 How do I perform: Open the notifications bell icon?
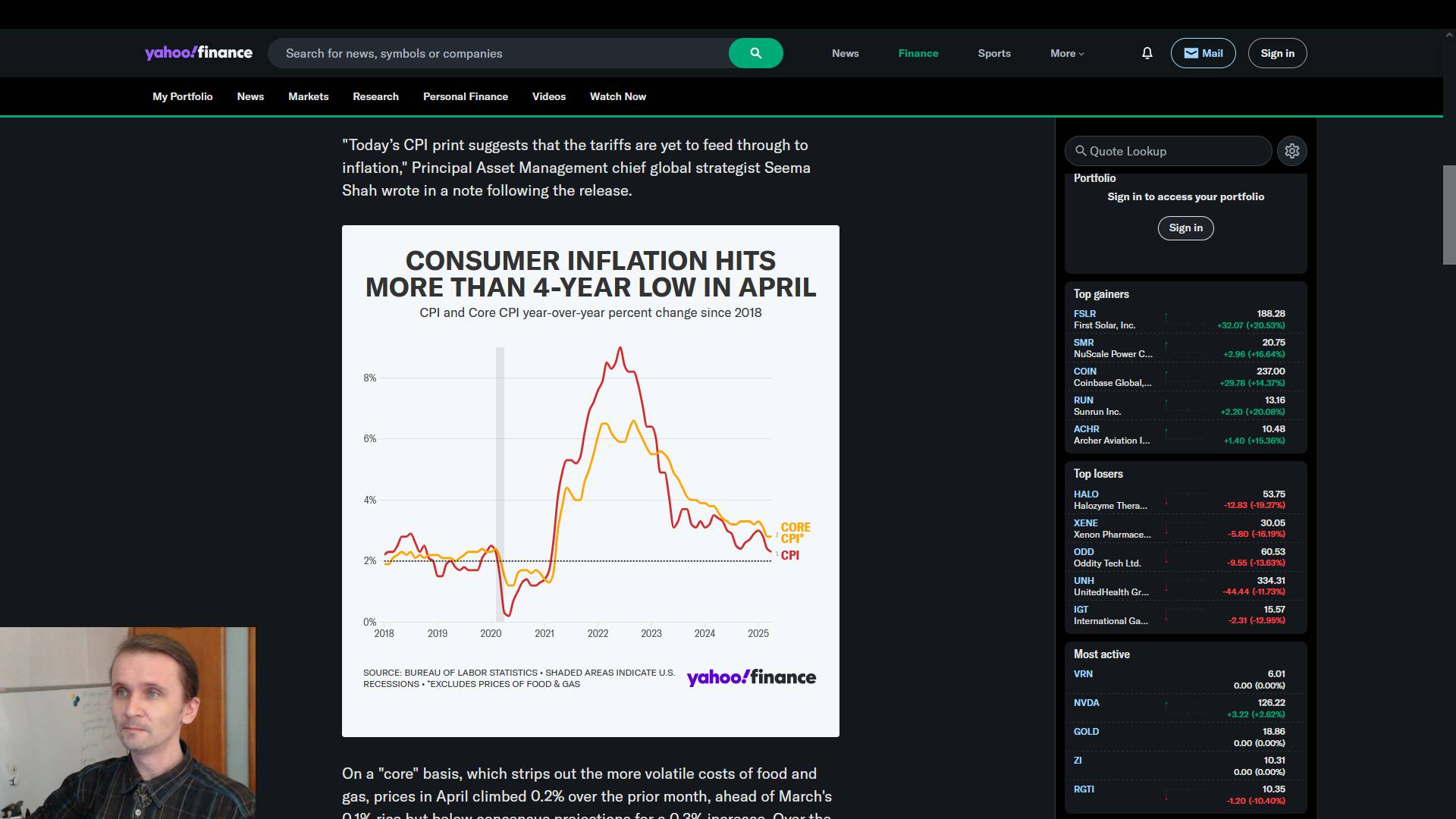click(x=1147, y=53)
